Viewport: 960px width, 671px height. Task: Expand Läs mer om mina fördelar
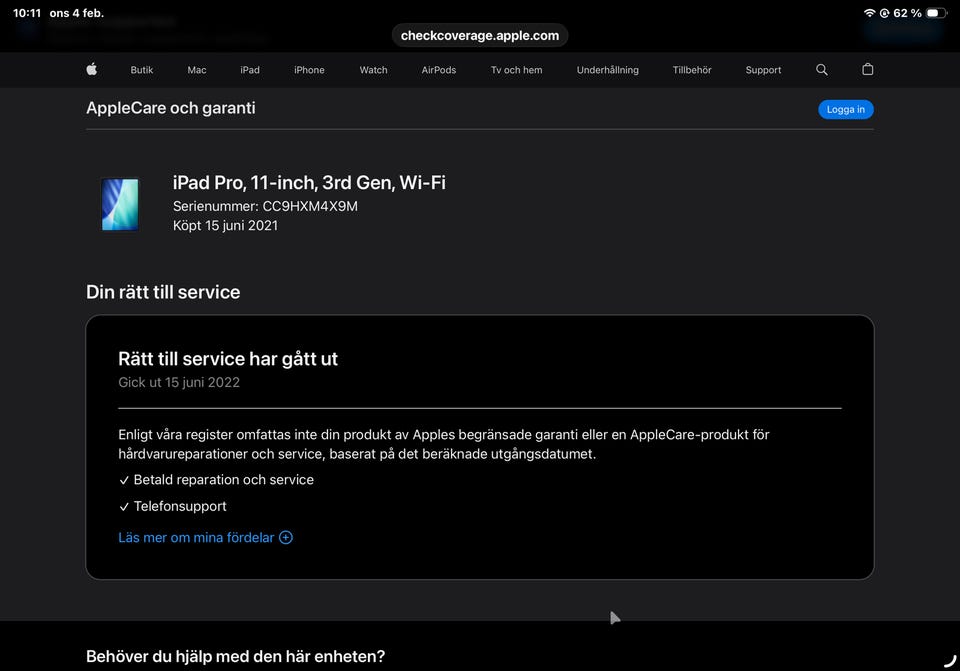pyautogui.click(x=196, y=537)
